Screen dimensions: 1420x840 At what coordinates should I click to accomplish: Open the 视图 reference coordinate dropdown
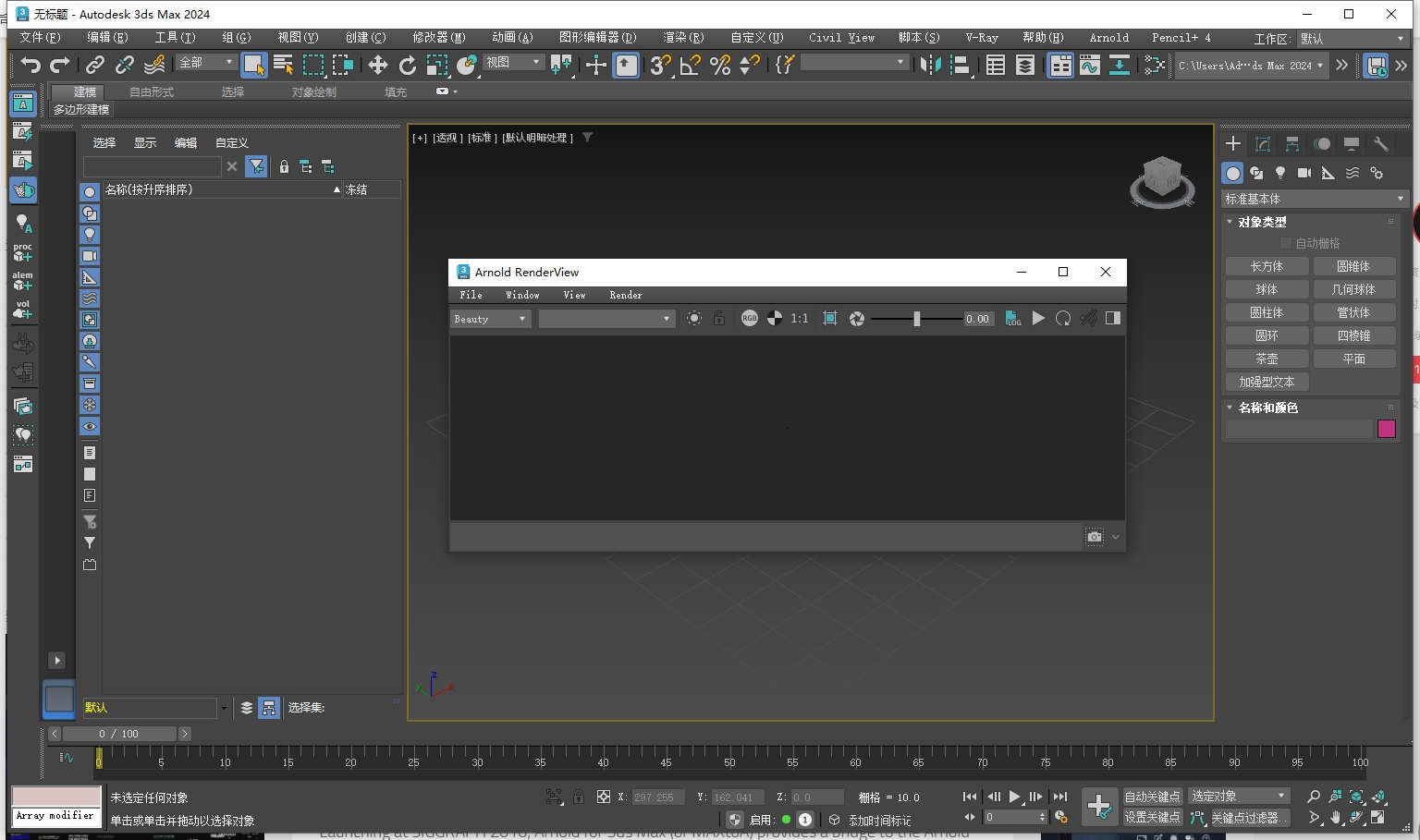pos(513,62)
